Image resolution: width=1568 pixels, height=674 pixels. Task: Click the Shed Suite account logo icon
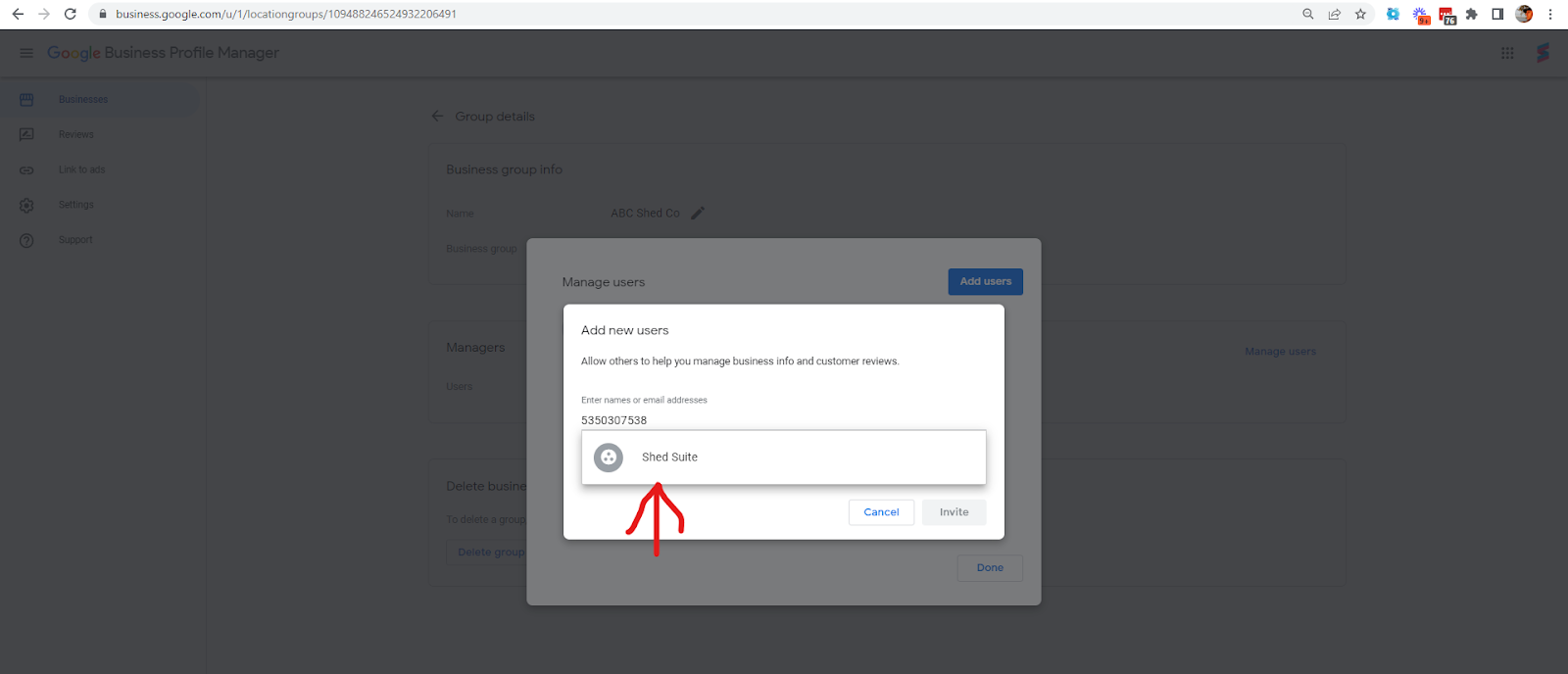pyautogui.click(x=1543, y=53)
